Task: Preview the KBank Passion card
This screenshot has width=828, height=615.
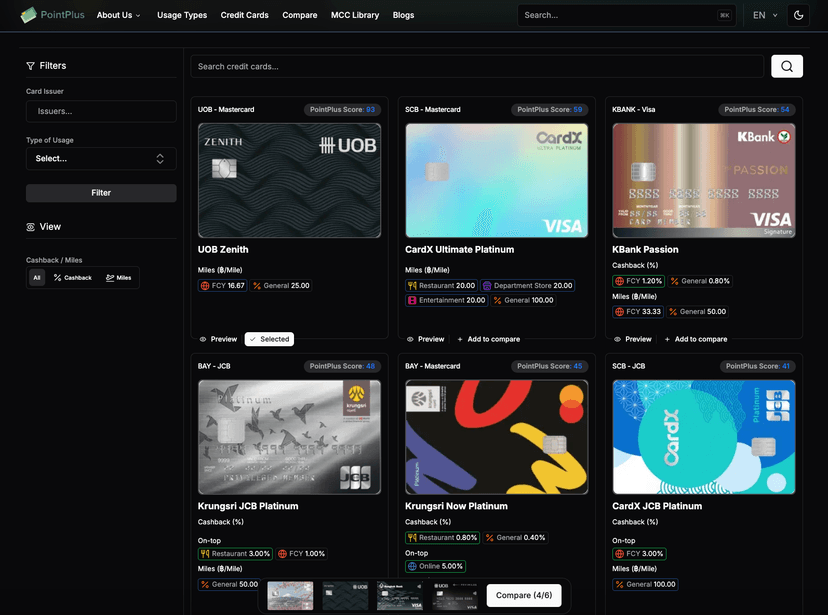Action: 633,339
